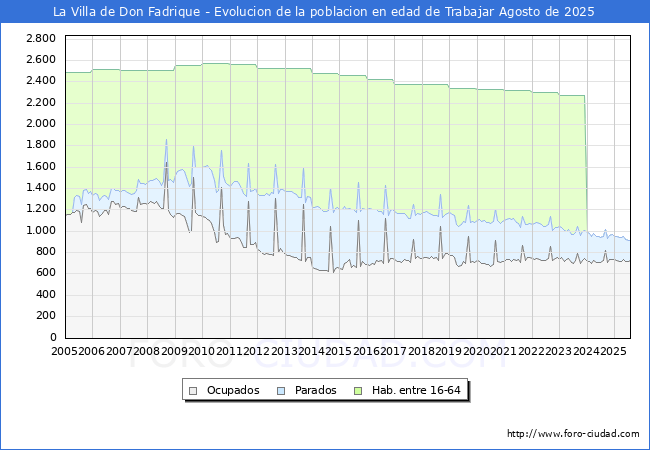The width and height of the screenshot is (650, 450).
Task: Click the 800 y-axis label
Action: tap(46, 252)
